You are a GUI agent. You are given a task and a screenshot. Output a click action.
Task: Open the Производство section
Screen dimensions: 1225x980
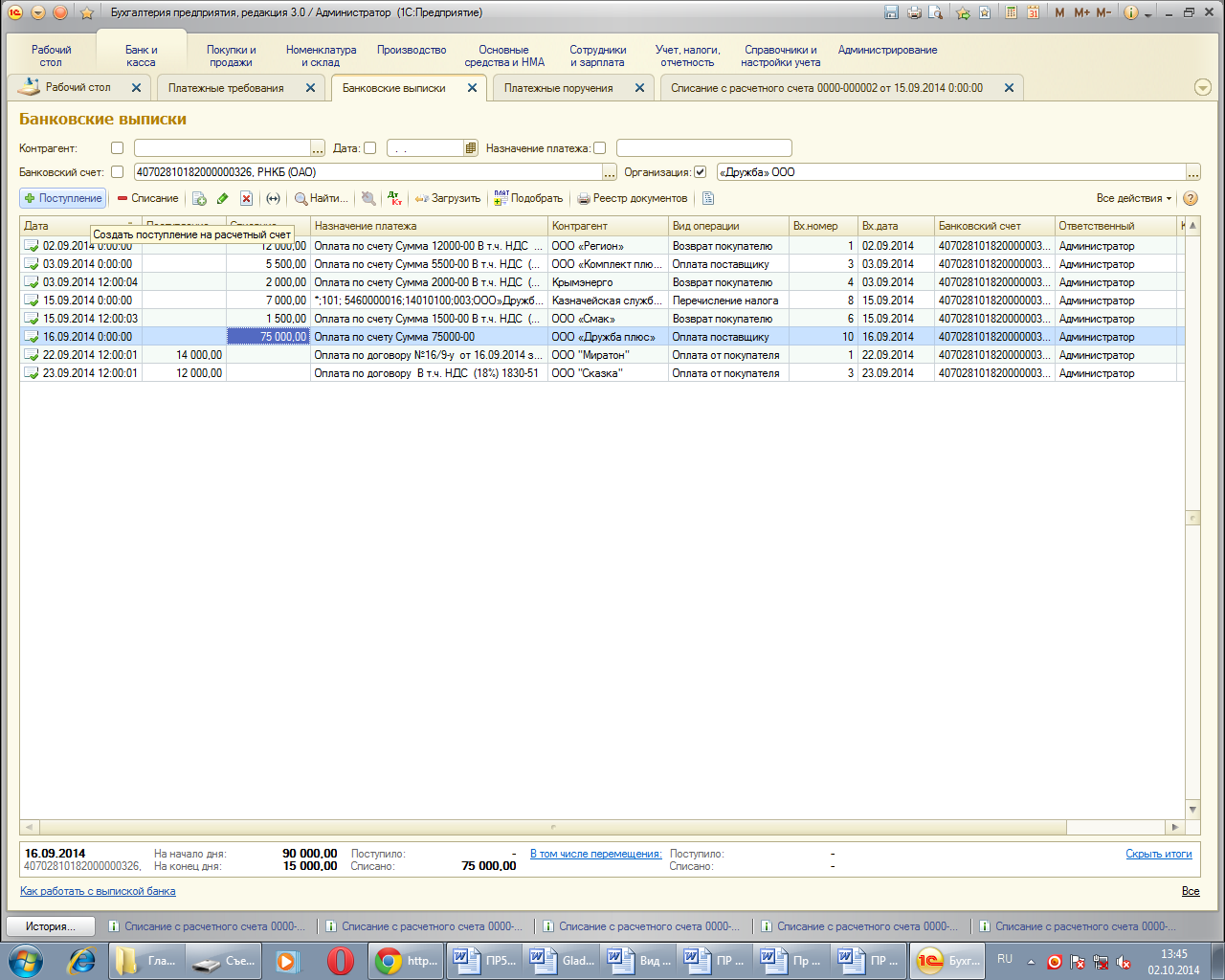pos(412,50)
